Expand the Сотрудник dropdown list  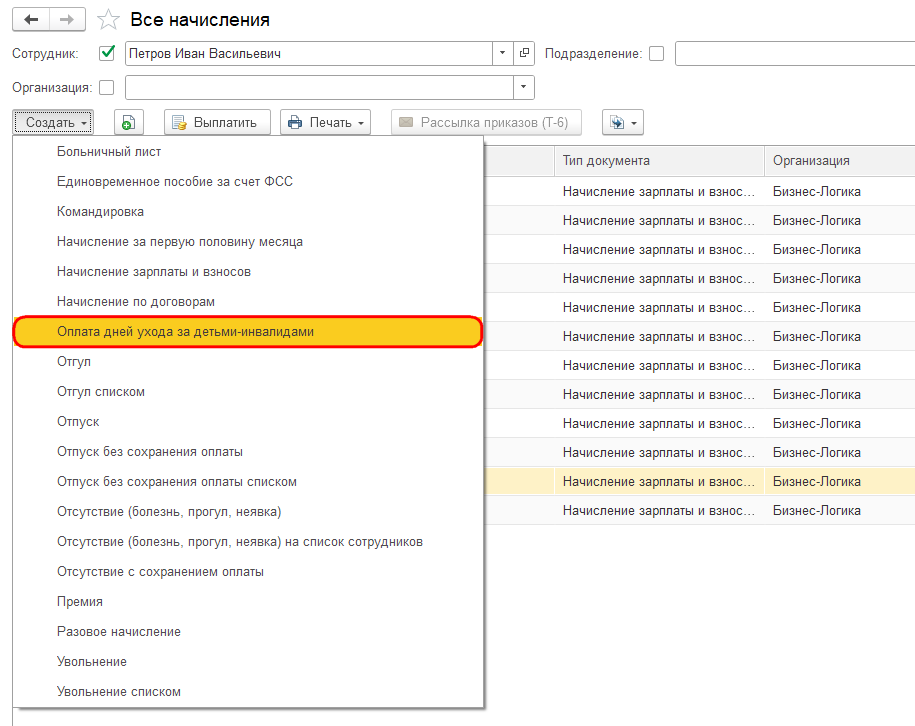pyautogui.click(x=502, y=53)
